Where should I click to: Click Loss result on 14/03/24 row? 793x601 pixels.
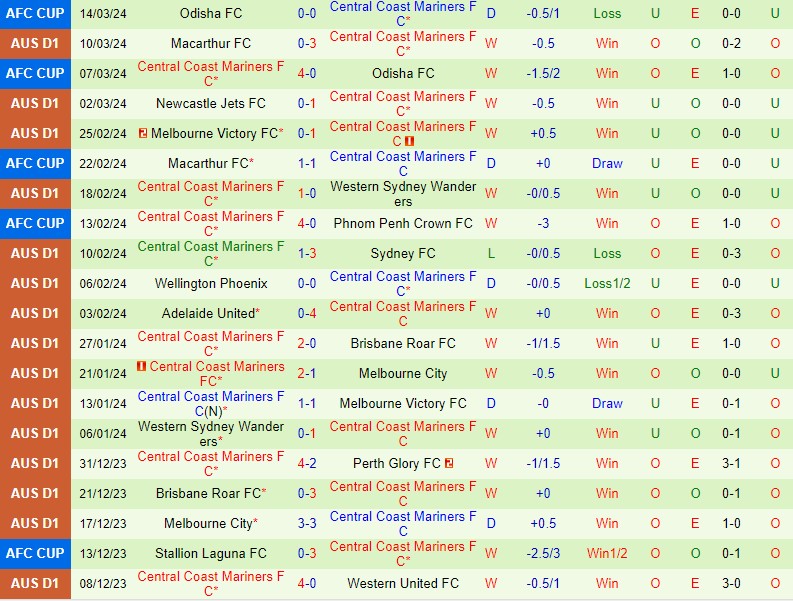(607, 14)
